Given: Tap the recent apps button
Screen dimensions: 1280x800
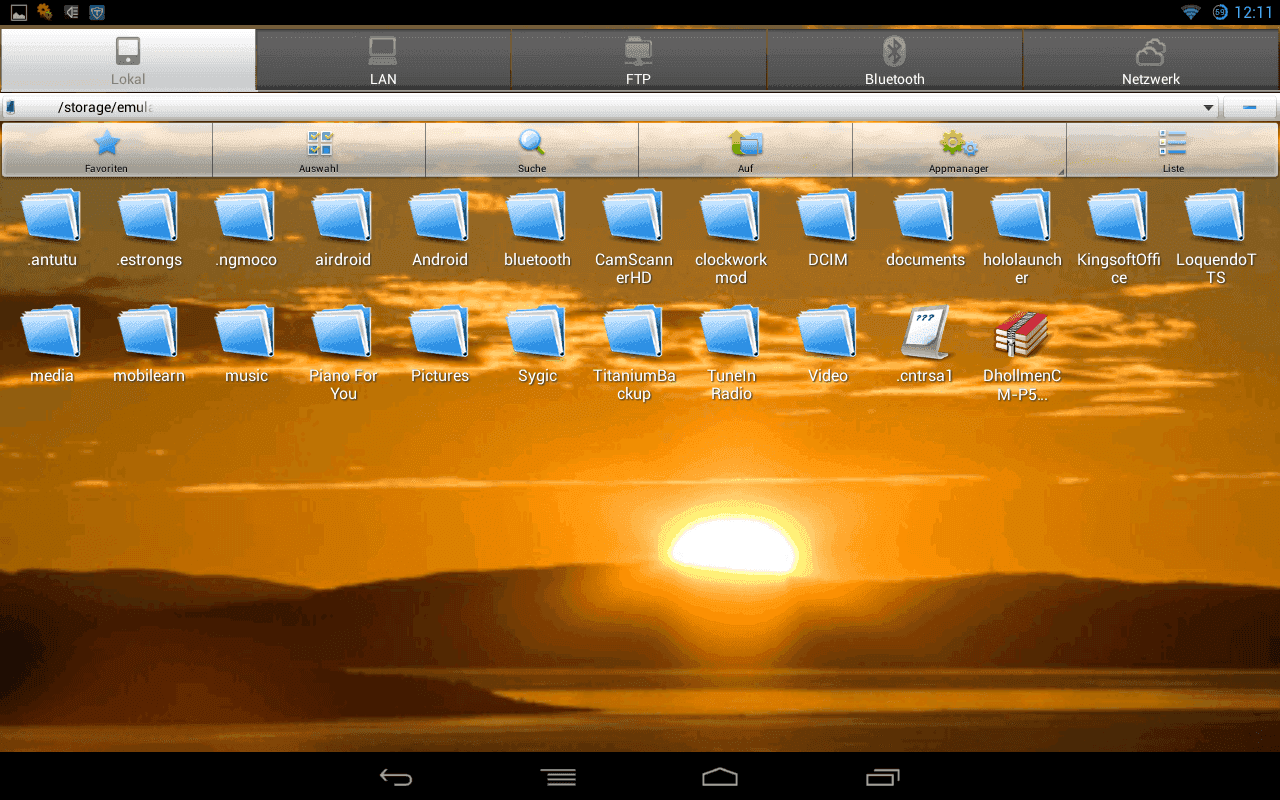Looking at the screenshot, I should [883, 777].
